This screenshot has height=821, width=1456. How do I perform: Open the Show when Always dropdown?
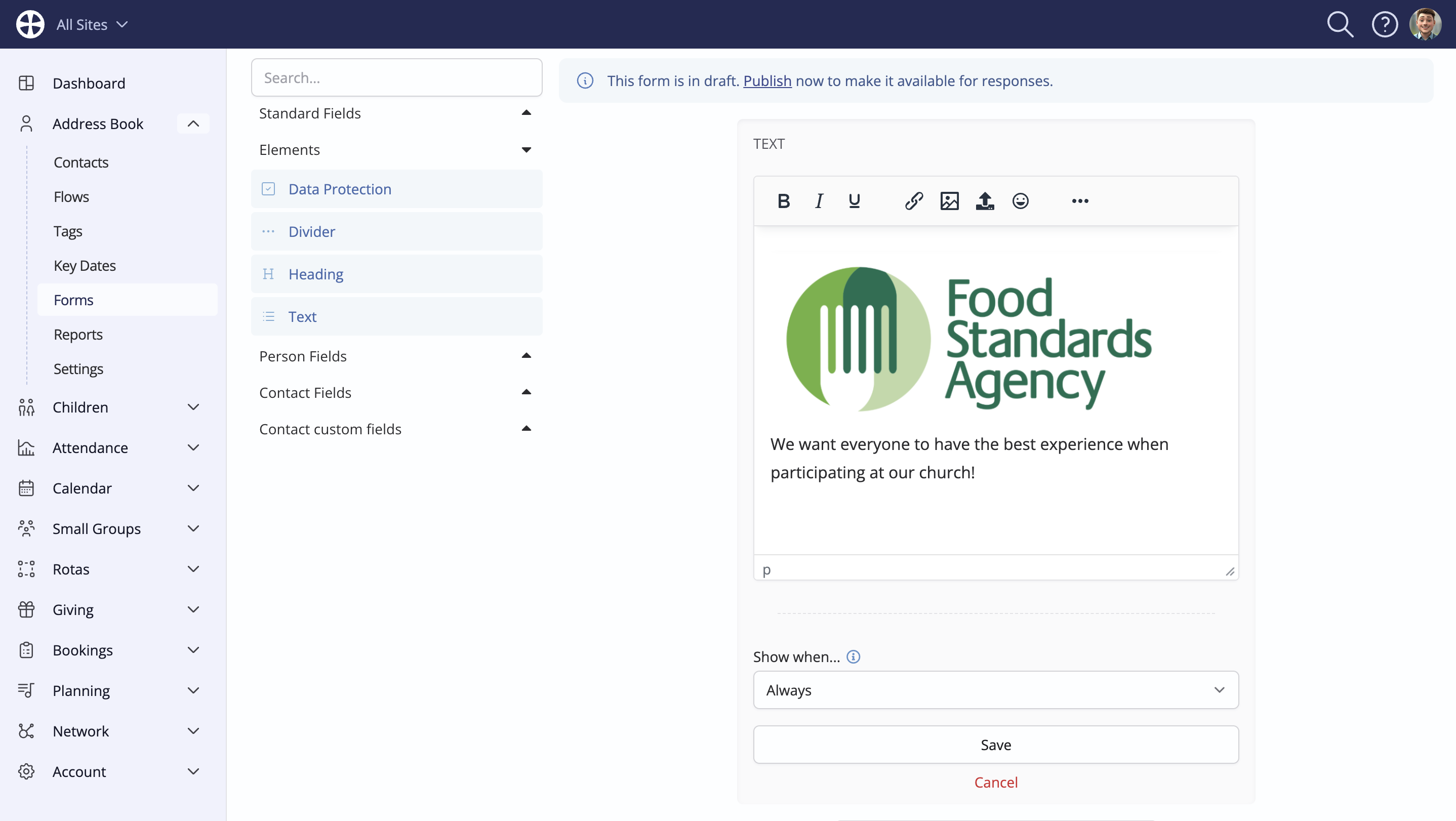tap(996, 690)
